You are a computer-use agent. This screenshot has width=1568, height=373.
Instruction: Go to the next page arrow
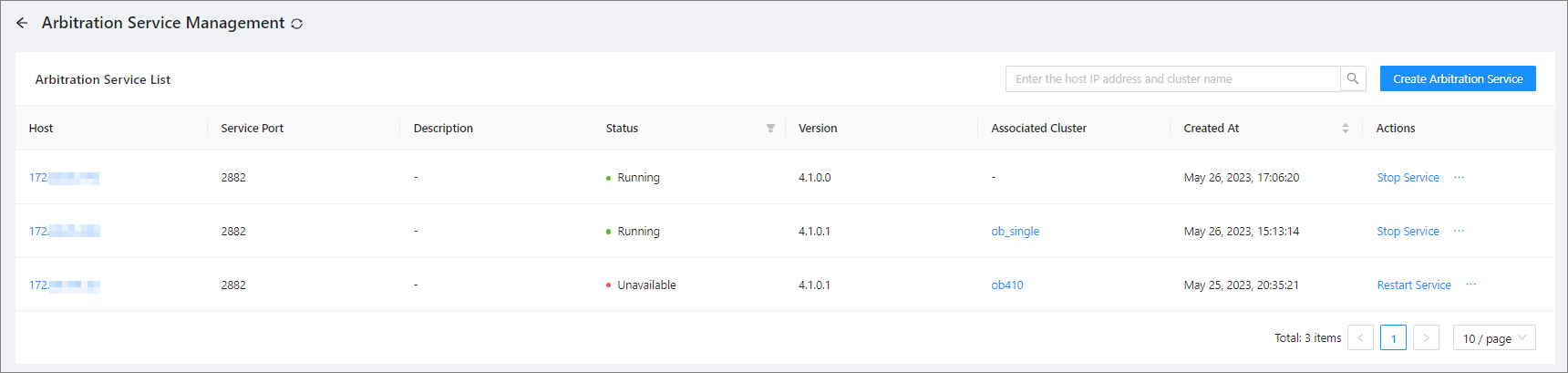1426,338
